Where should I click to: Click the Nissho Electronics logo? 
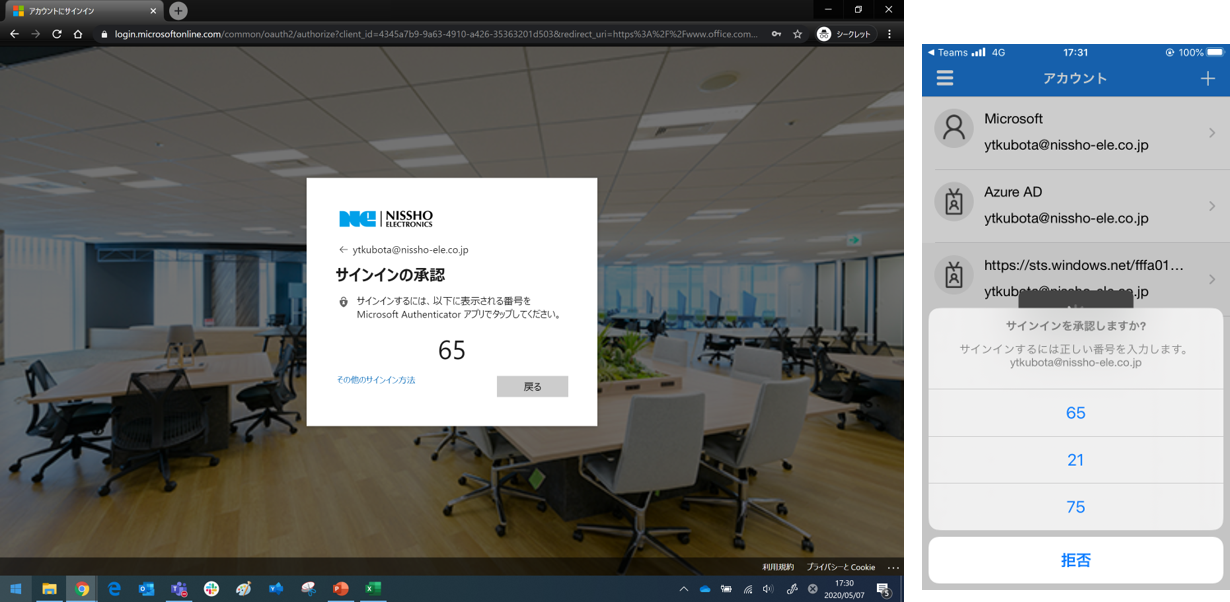[x=386, y=219]
